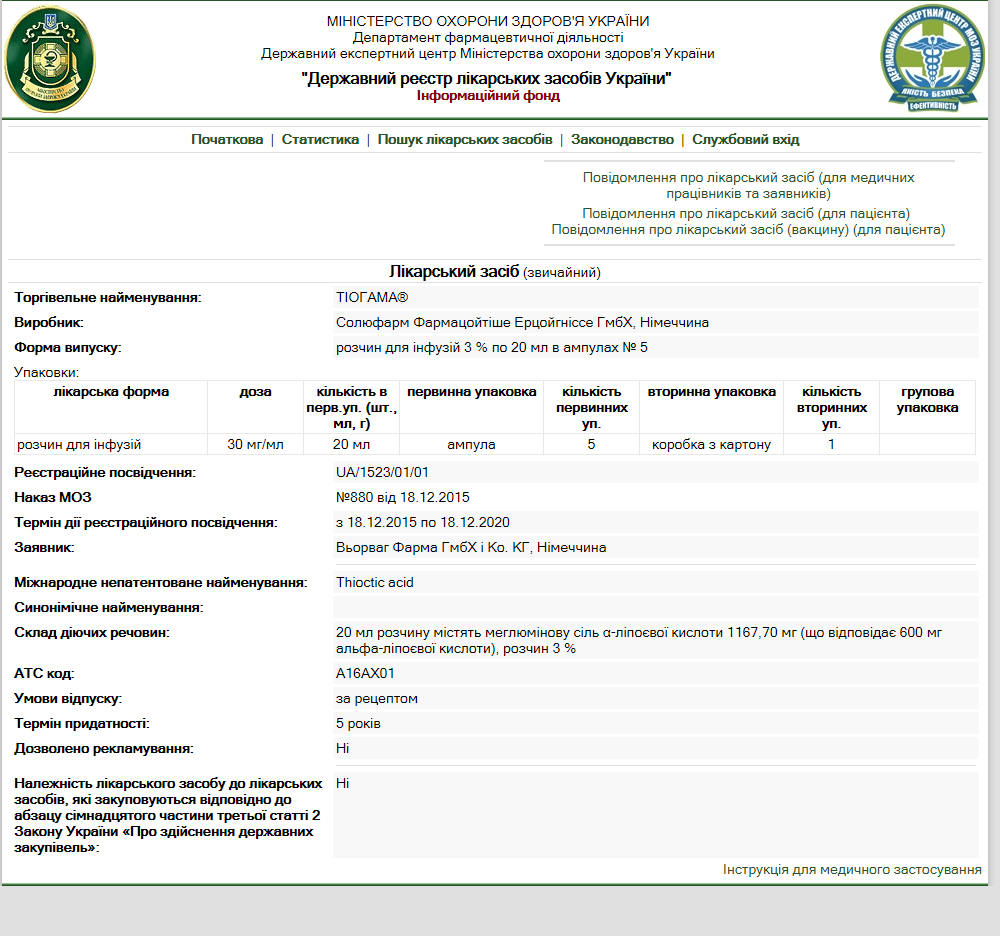The height and width of the screenshot is (936, 1000).
Task: Open the vaccine (вакцину) notification link
Action: click(x=748, y=230)
